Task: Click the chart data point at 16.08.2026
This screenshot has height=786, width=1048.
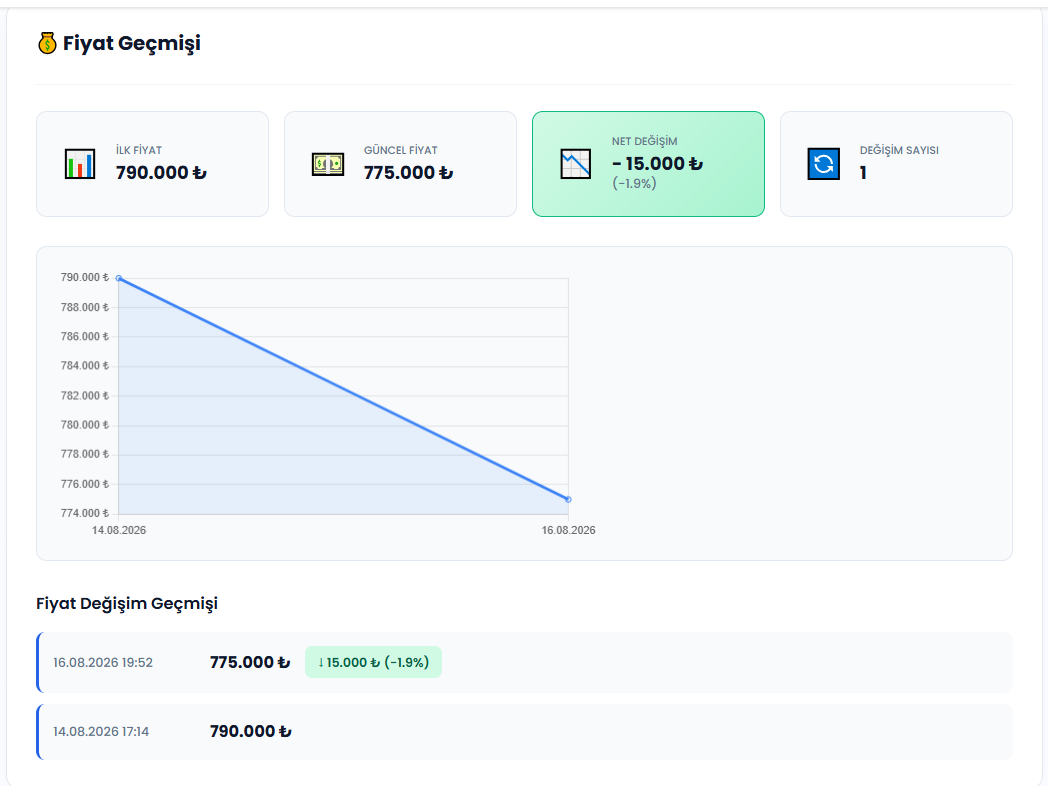Action: point(568,499)
